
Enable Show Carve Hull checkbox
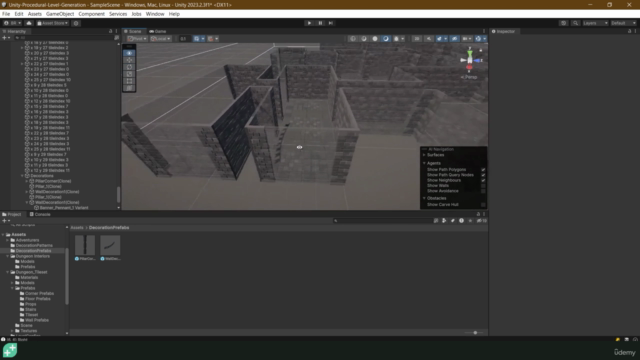coord(483,204)
